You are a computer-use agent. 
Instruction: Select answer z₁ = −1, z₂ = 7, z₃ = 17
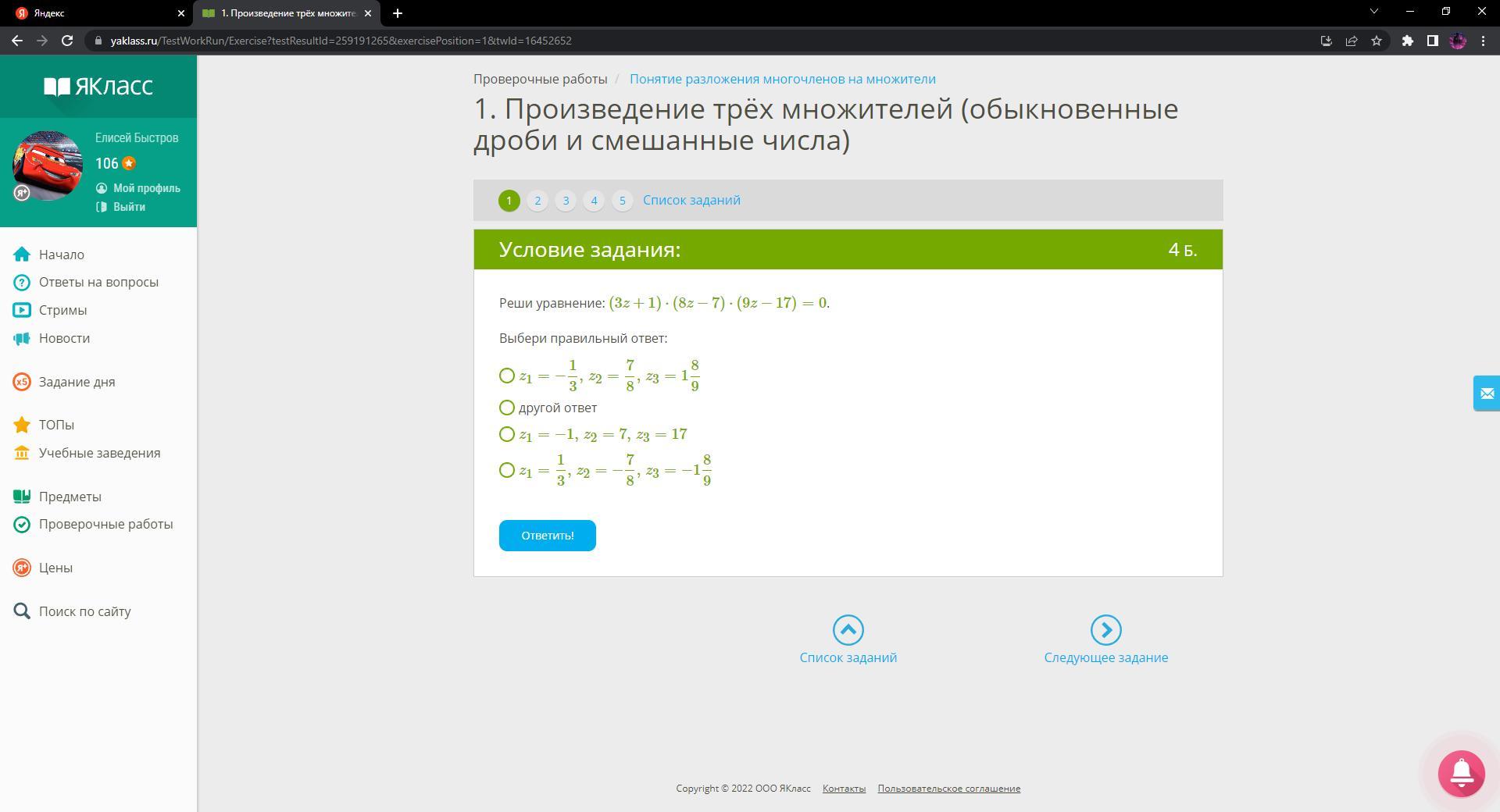(x=507, y=434)
